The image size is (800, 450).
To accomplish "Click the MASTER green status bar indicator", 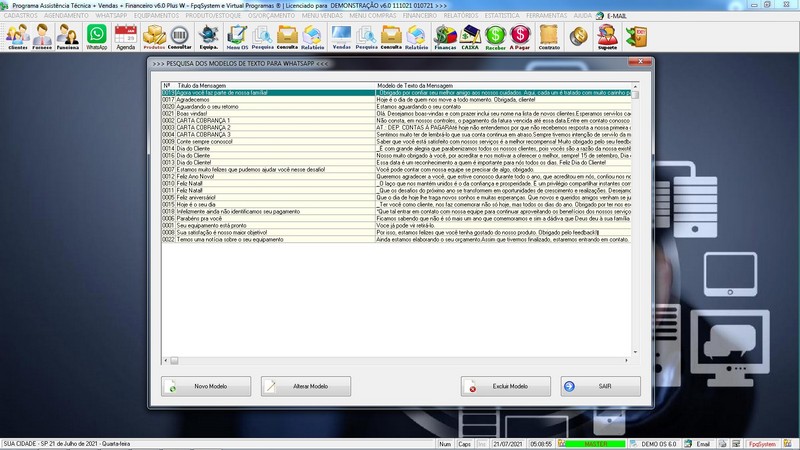I will click(x=595, y=444).
